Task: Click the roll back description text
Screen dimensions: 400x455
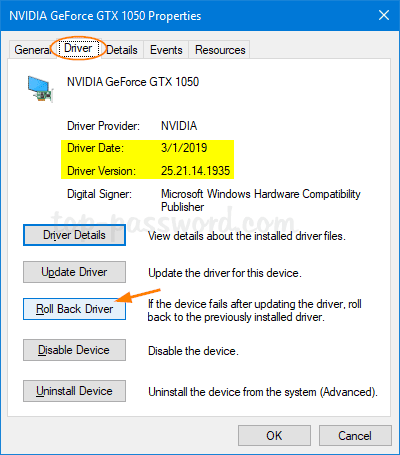Action: click(255, 310)
